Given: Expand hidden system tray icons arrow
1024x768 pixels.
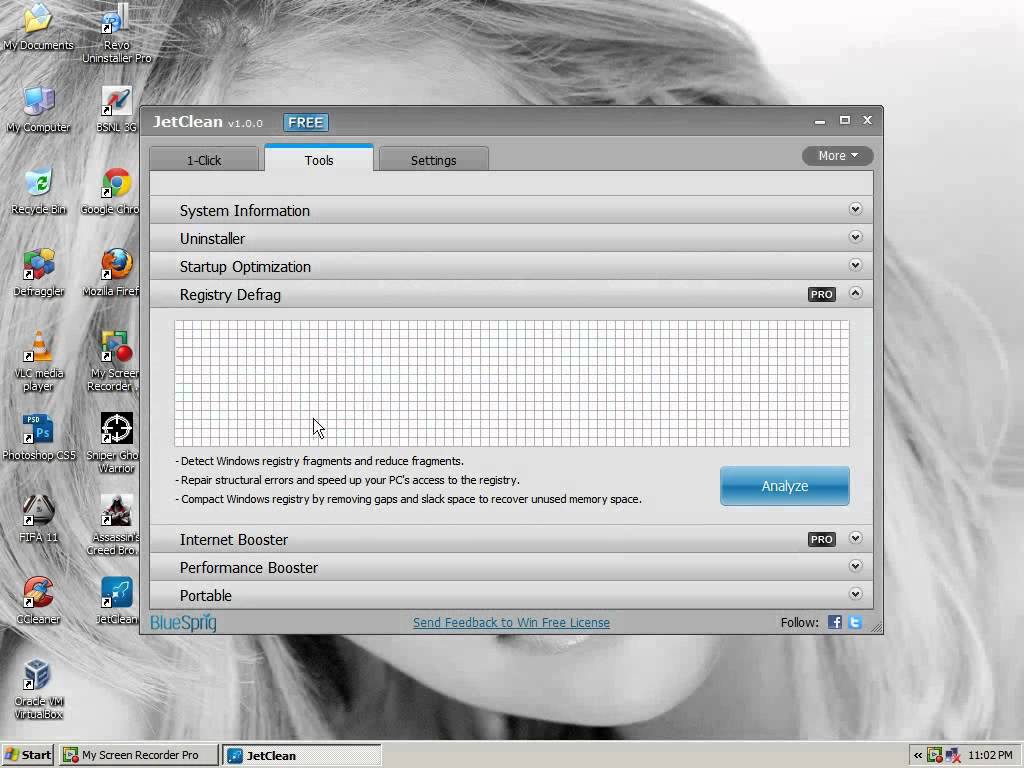Looking at the screenshot, I should [x=918, y=756].
